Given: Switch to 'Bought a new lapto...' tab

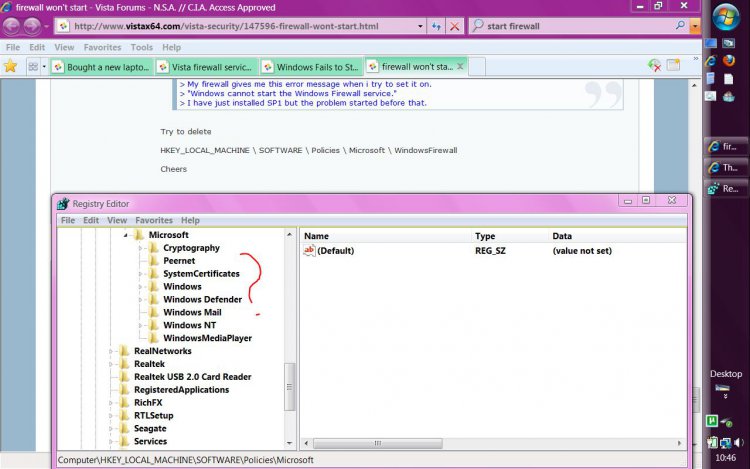Looking at the screenshot, I should [x=102, y=67].
